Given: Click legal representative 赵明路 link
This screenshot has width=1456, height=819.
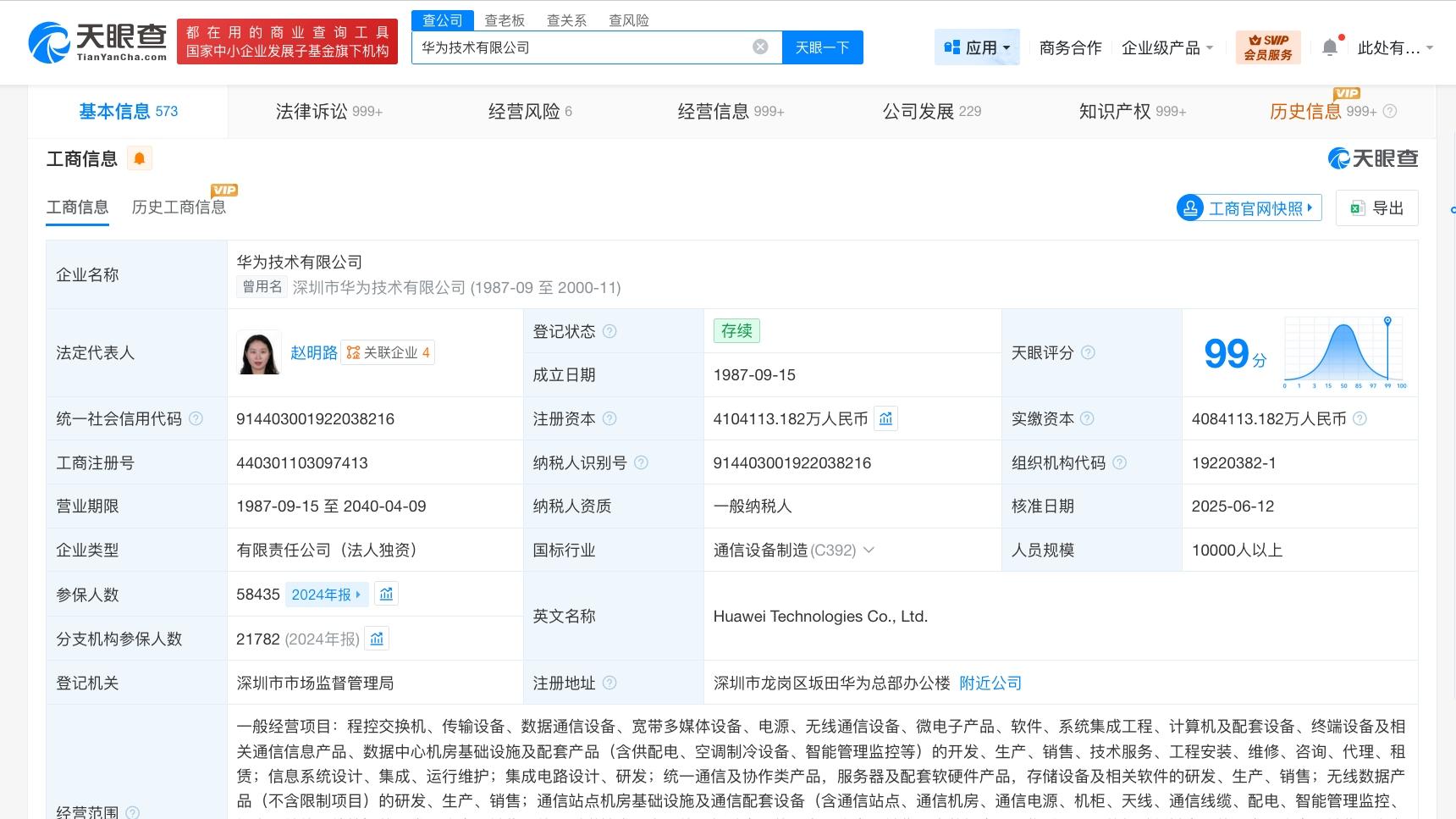Looking at the screenshot, I should 313,352.
